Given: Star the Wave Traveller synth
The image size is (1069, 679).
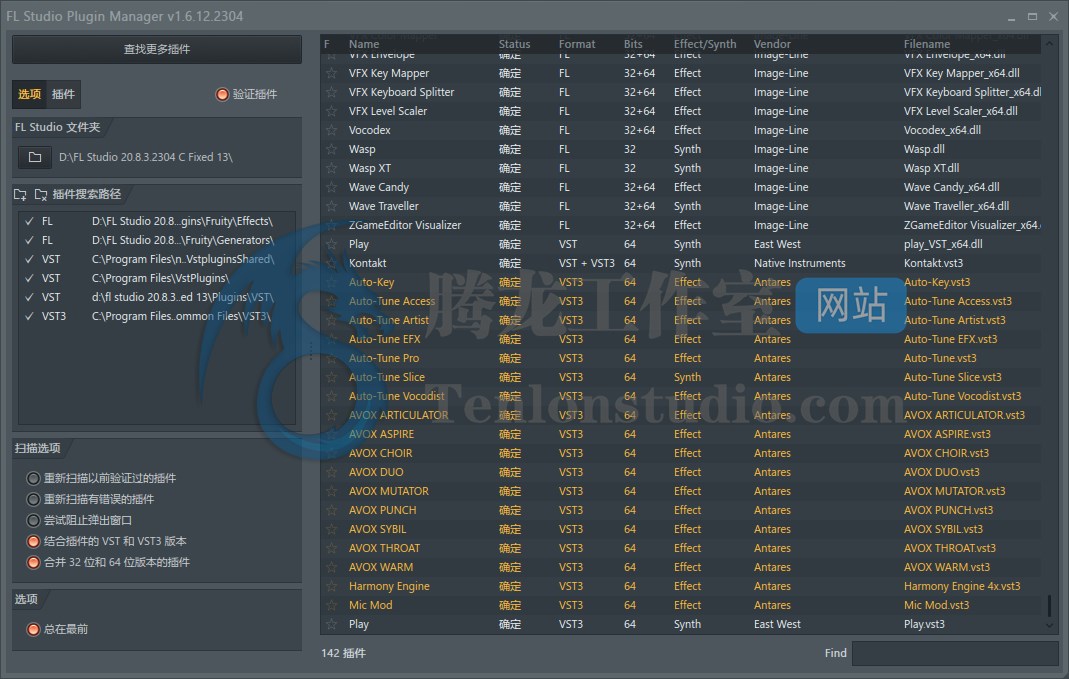Looking at the screenshot, I should point(331,206).
